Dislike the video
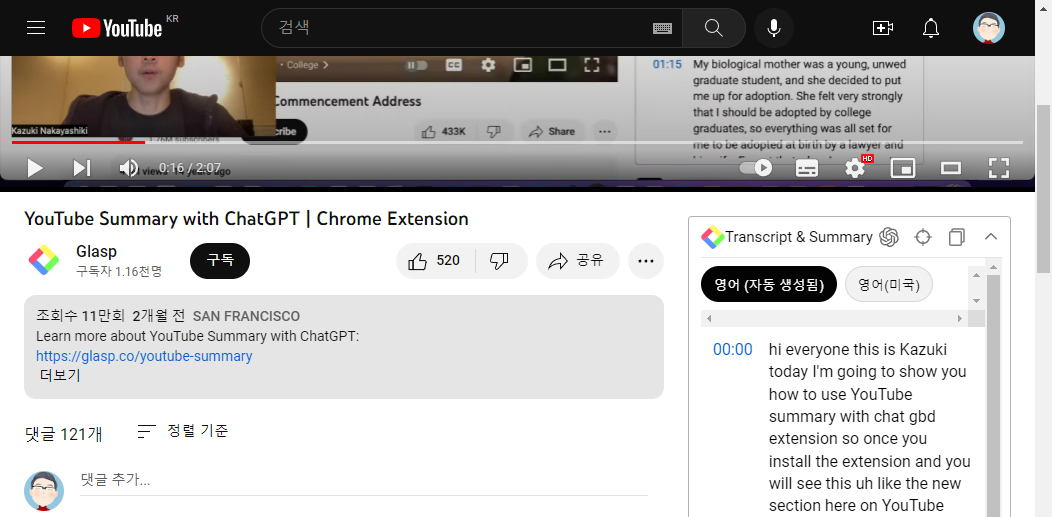This screenshot has height=517, width=1052. click(500, 261)
